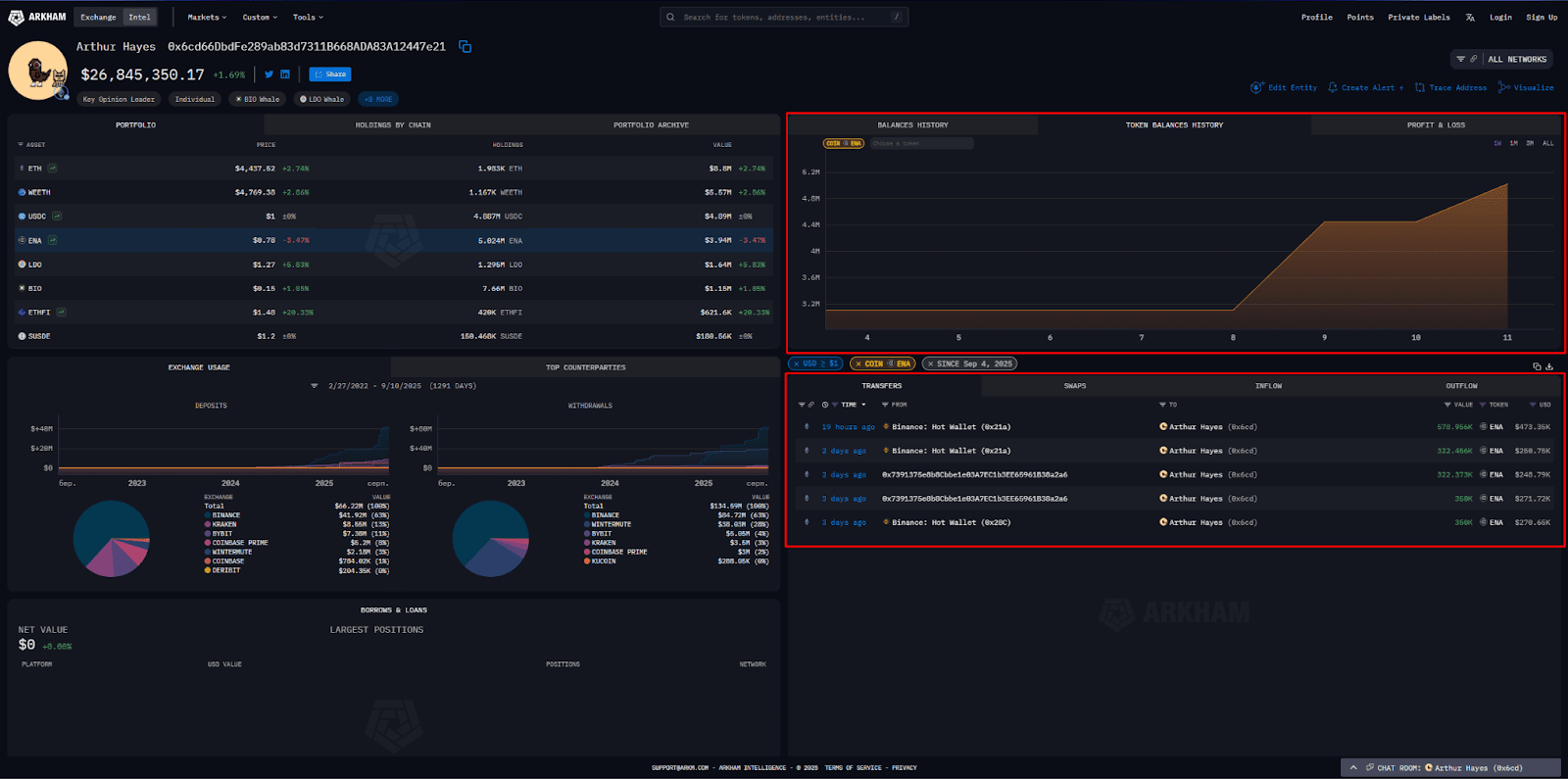Select the 1W chart range

(x=1496, y=143)
